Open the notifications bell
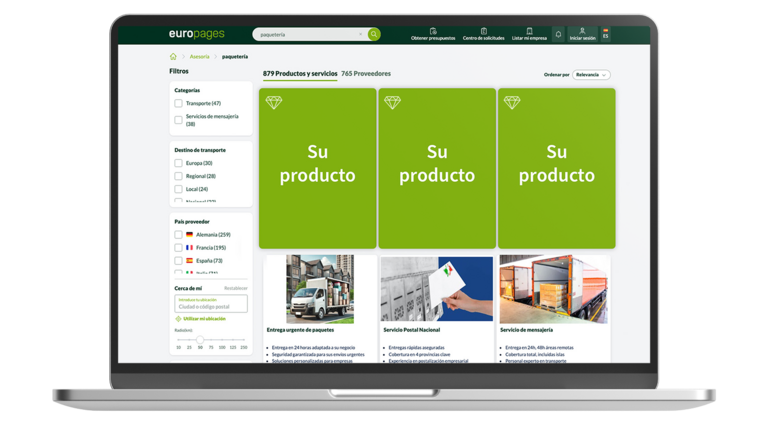 point(558,34)
